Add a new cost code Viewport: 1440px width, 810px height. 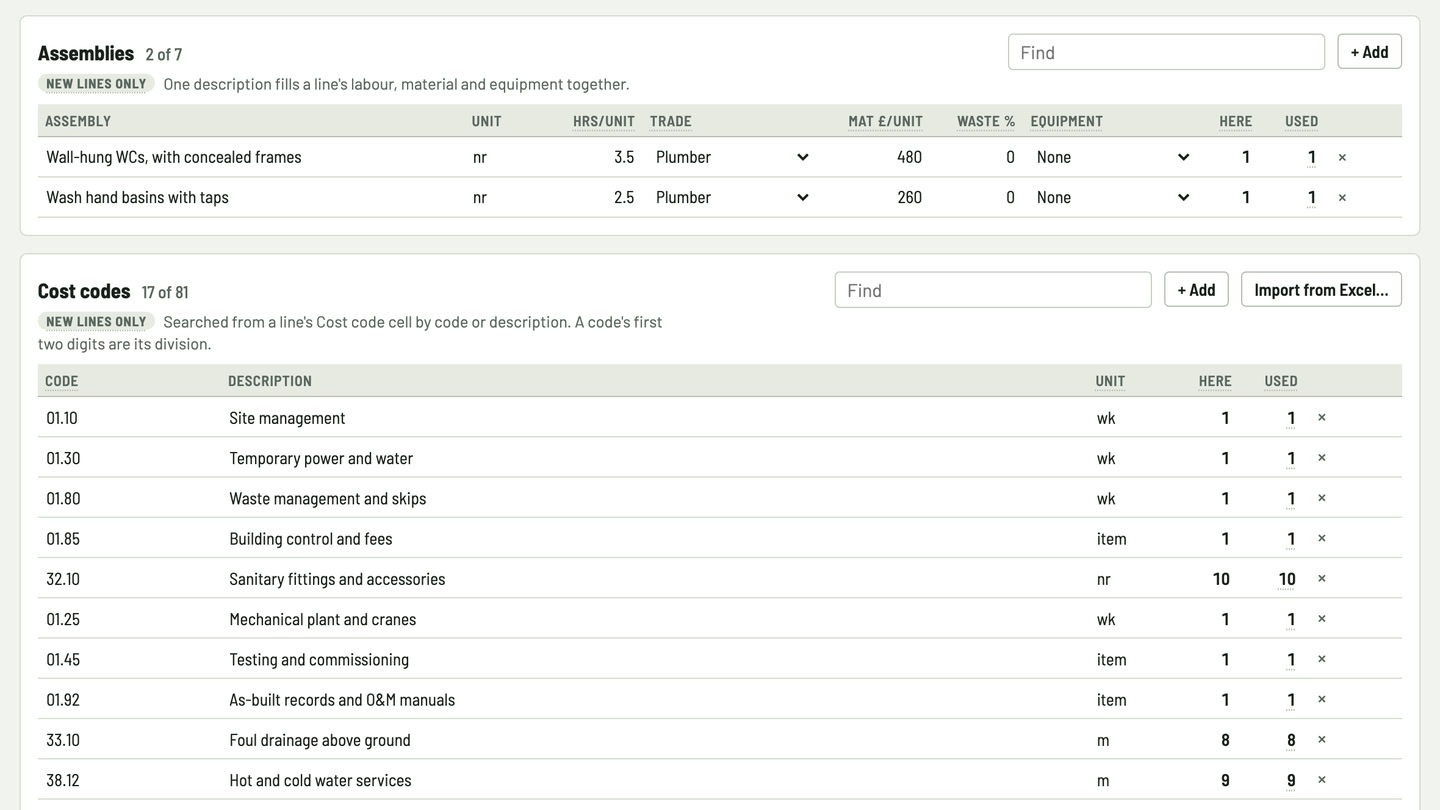pos(1196,290)
